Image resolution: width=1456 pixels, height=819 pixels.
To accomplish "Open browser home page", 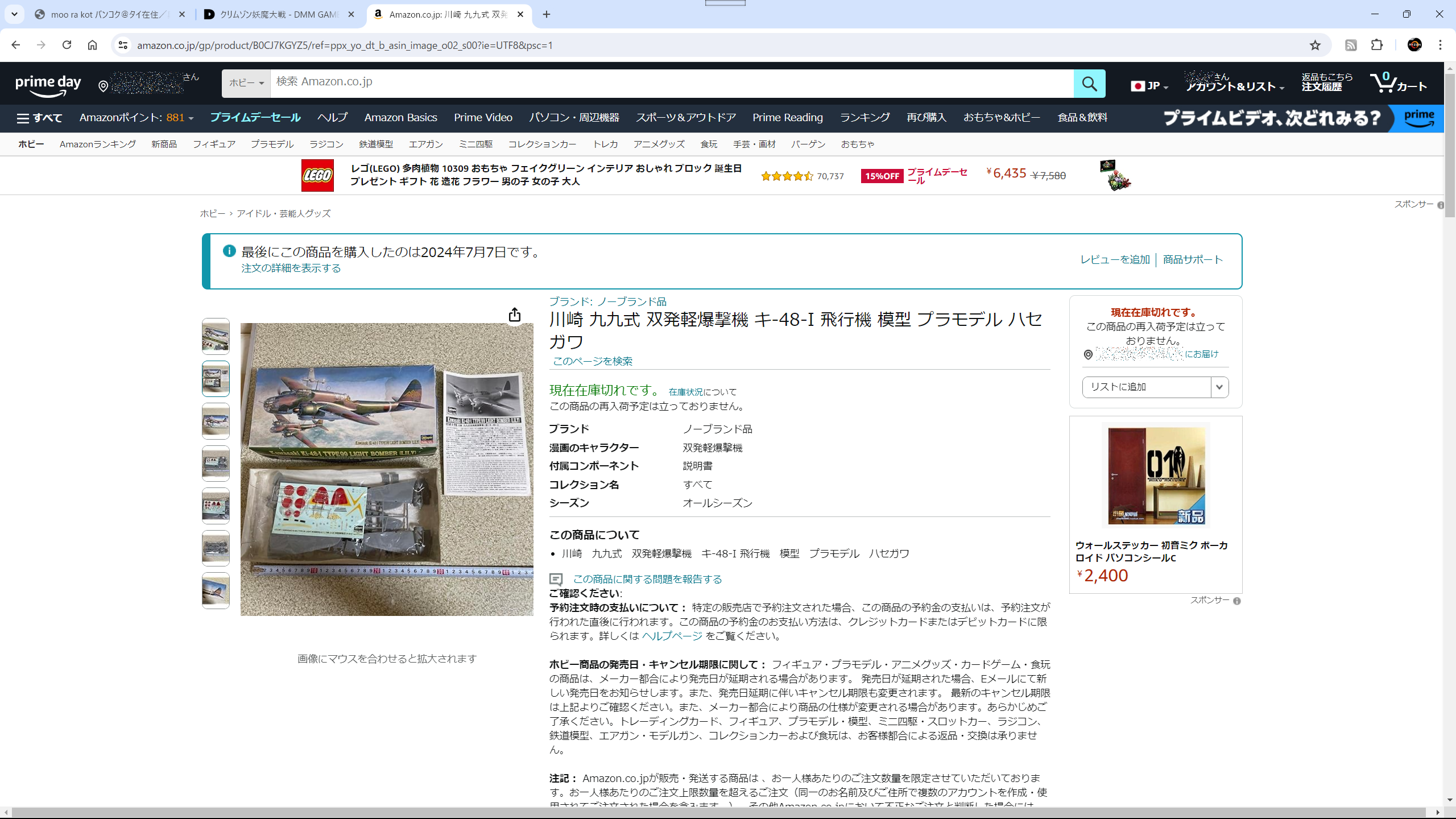I will point(92,45).
